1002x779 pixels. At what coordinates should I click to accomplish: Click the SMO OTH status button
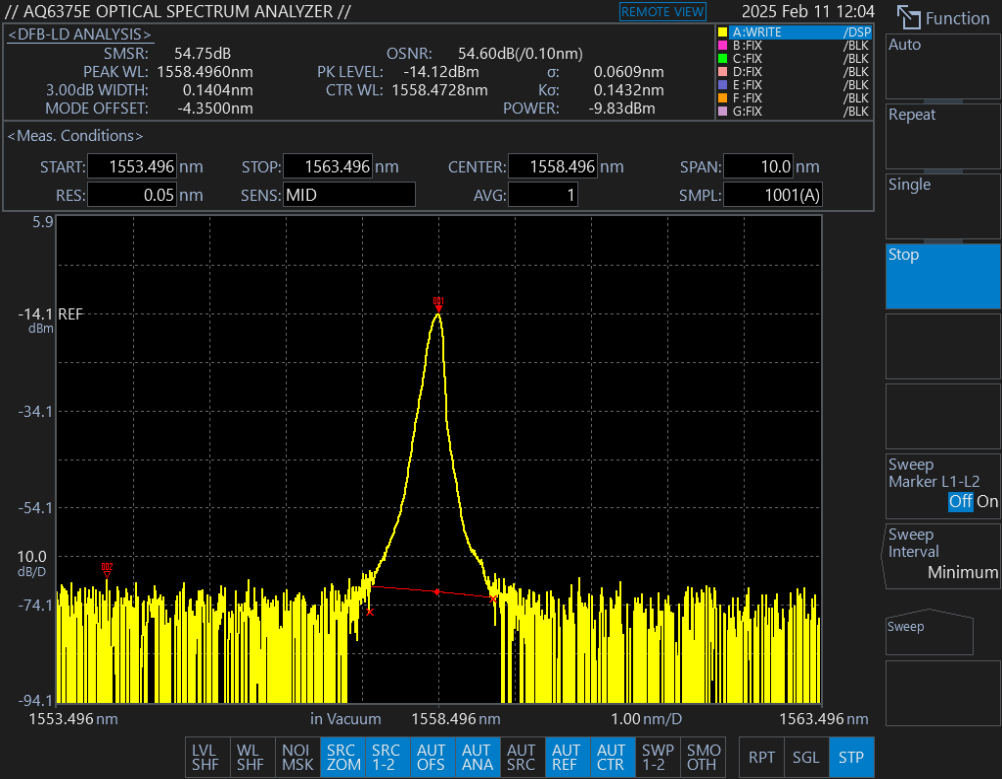703,758
